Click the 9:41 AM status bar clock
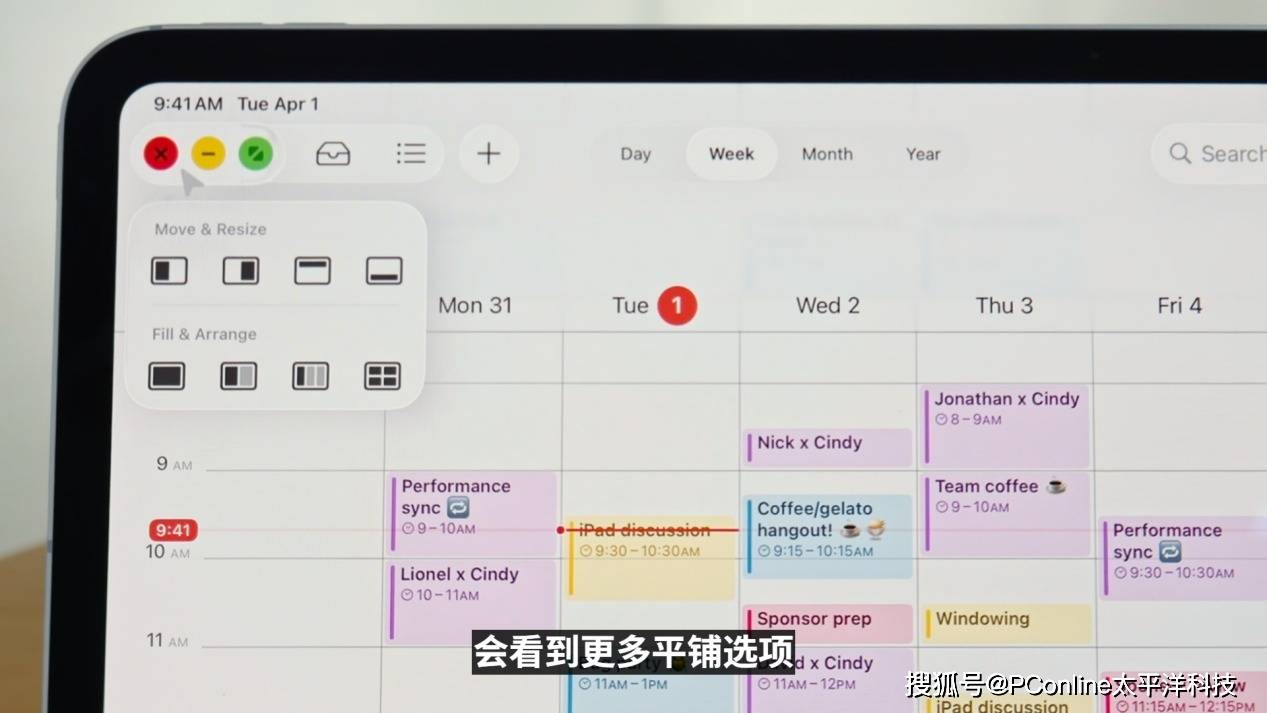This screenshot has height=713, width=1267. click(x=188, y=104)
